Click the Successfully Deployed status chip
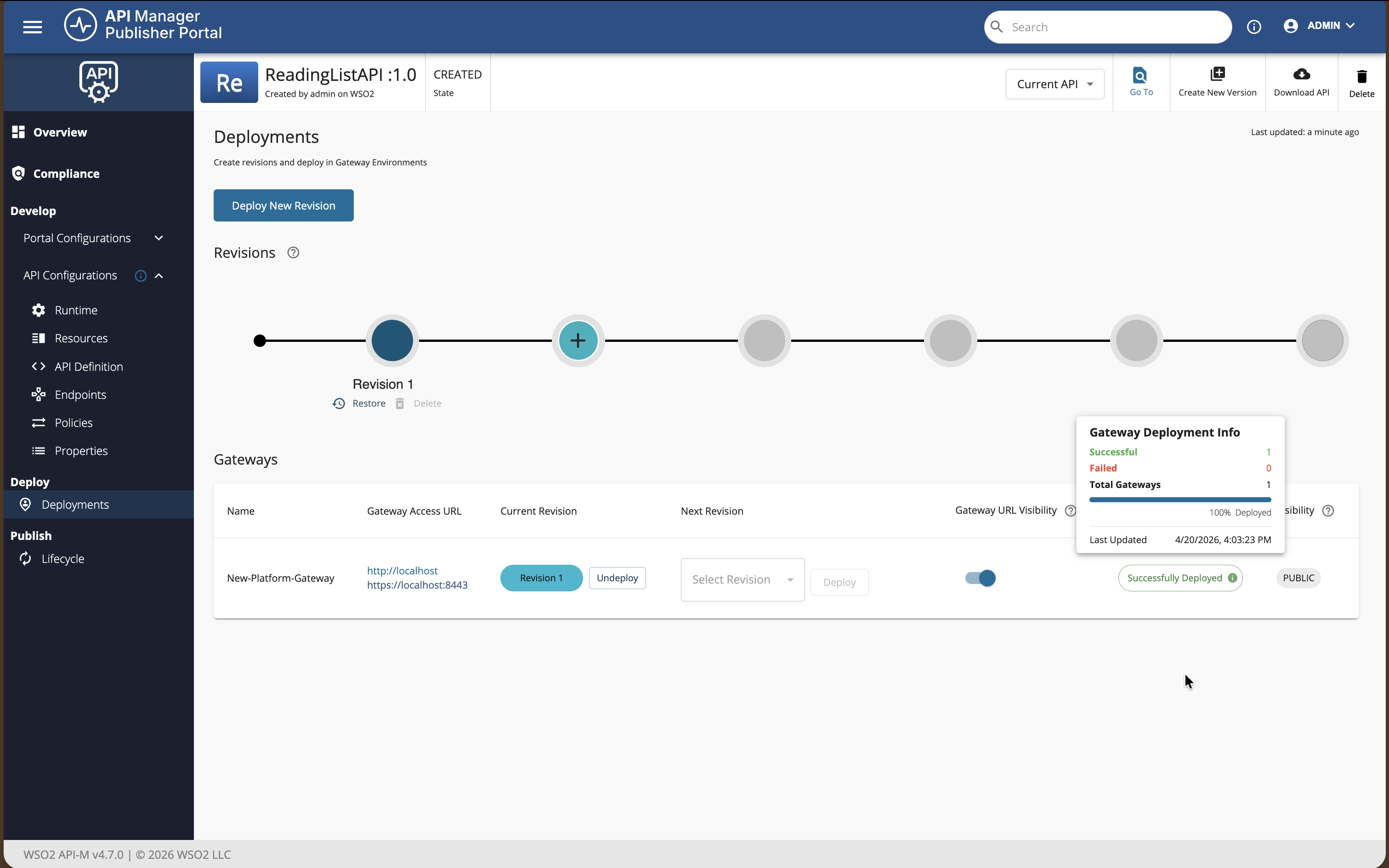 tap(1180, 578)
